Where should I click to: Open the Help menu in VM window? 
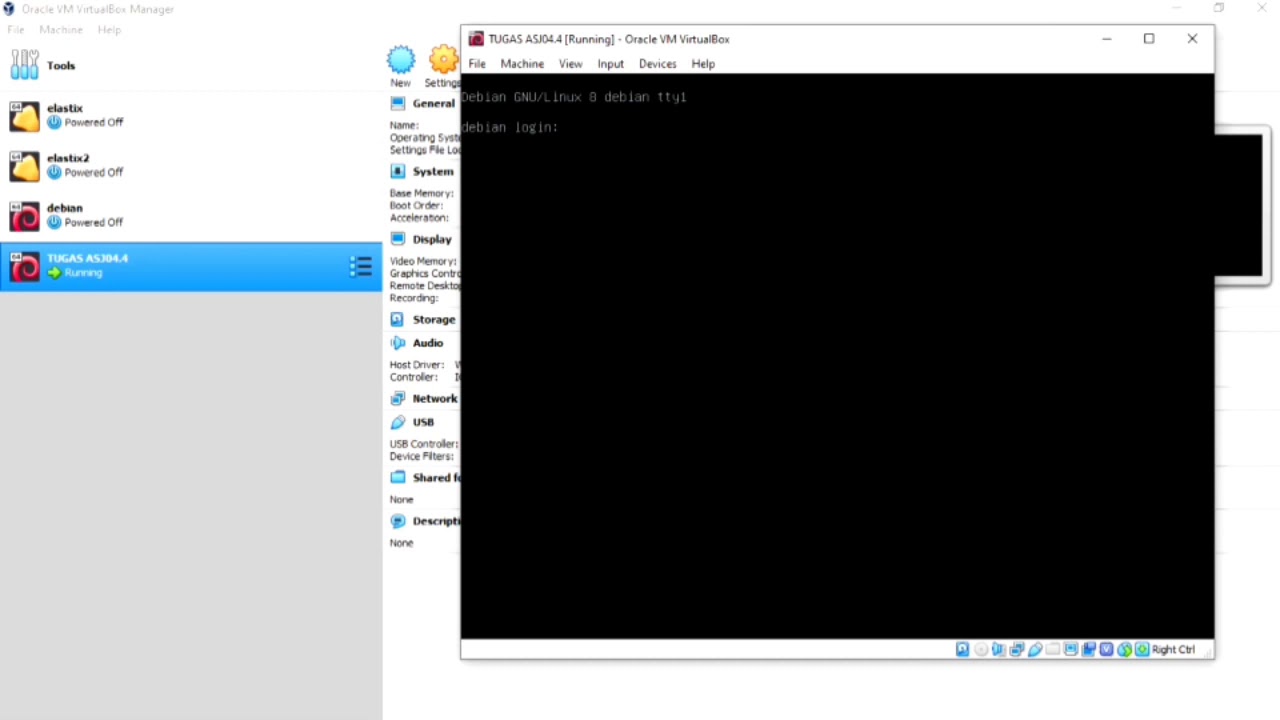coord(703,64)
